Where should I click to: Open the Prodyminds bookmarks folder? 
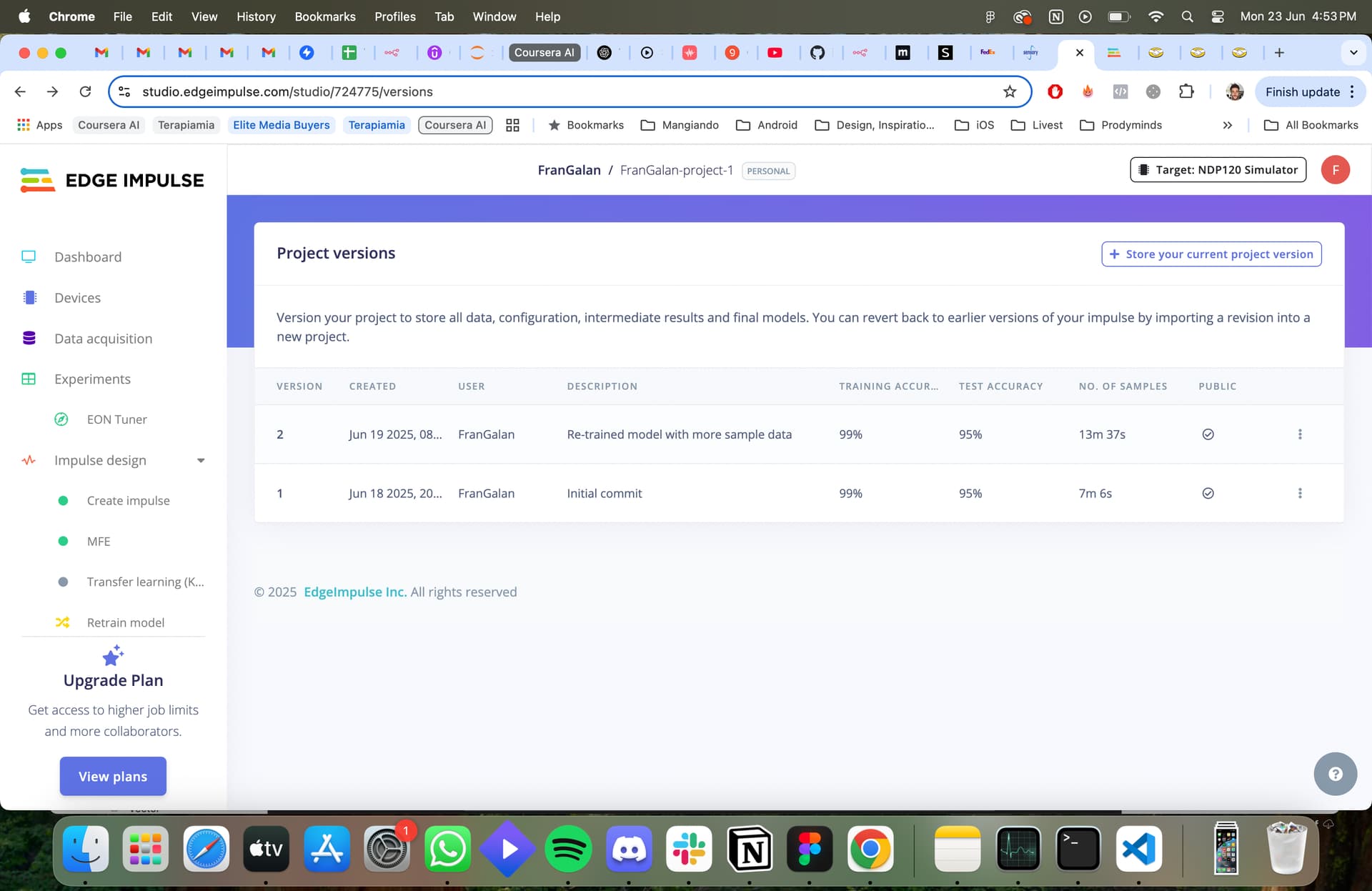(x=1120, y=125)
